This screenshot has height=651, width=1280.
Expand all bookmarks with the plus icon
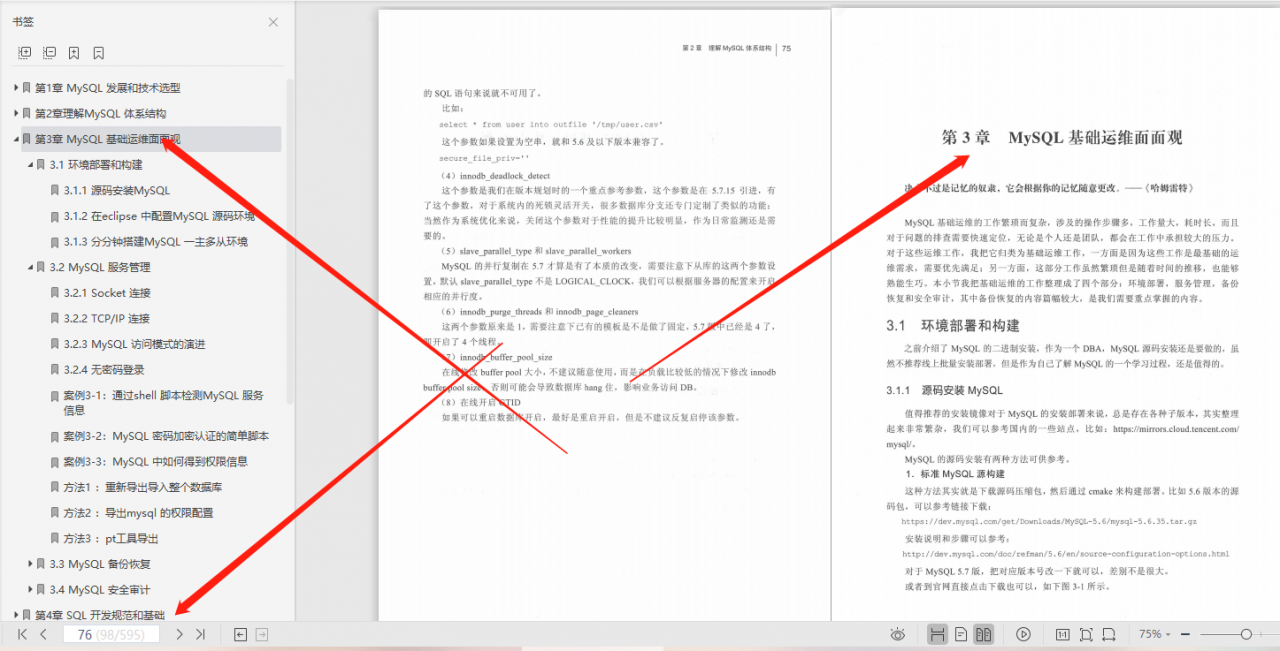[x=25, y=53]
